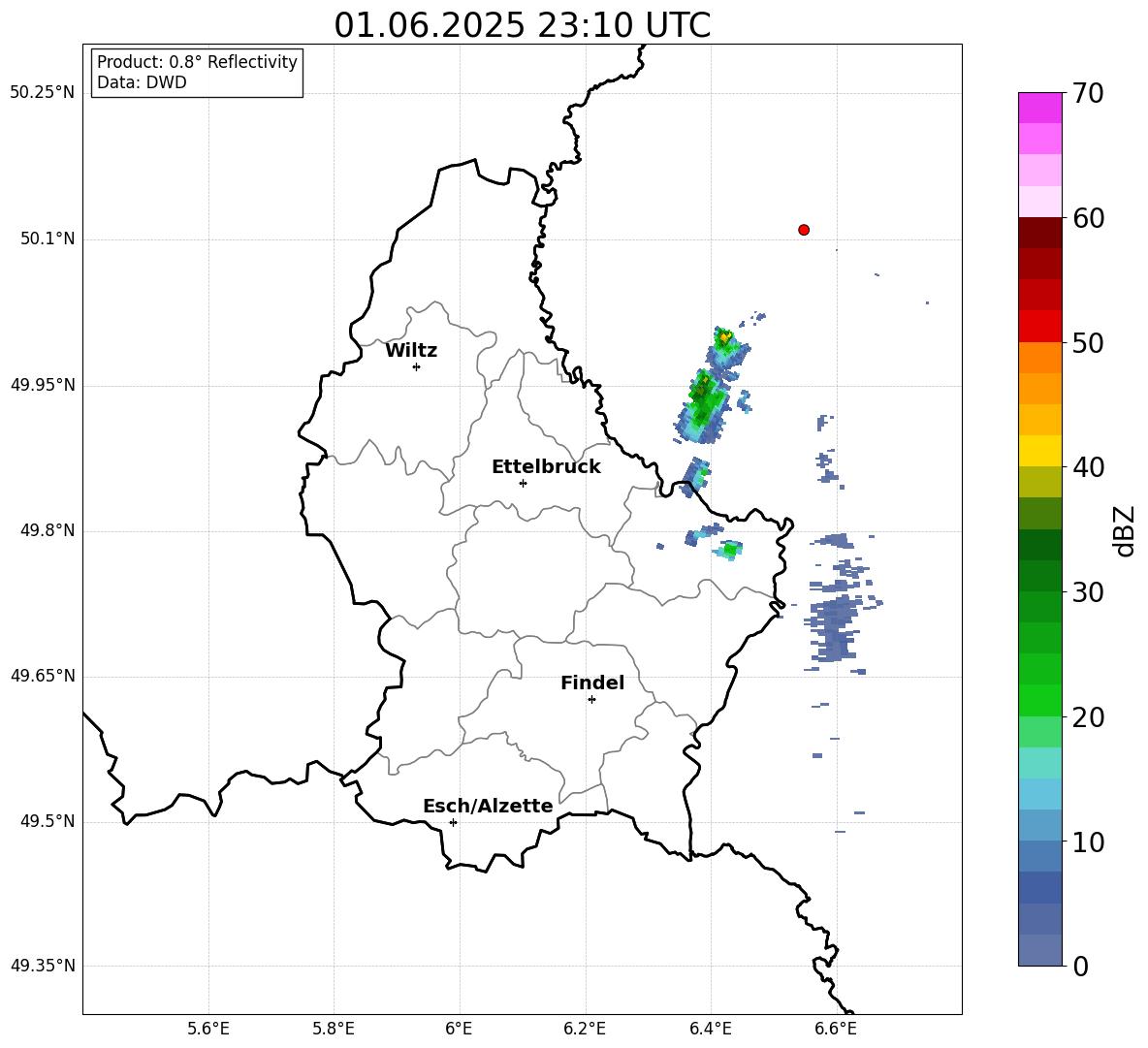Screen dimensions: 1148x1048
Task: Click the Ettelbruck station cross marker
Action: point(523,483)
